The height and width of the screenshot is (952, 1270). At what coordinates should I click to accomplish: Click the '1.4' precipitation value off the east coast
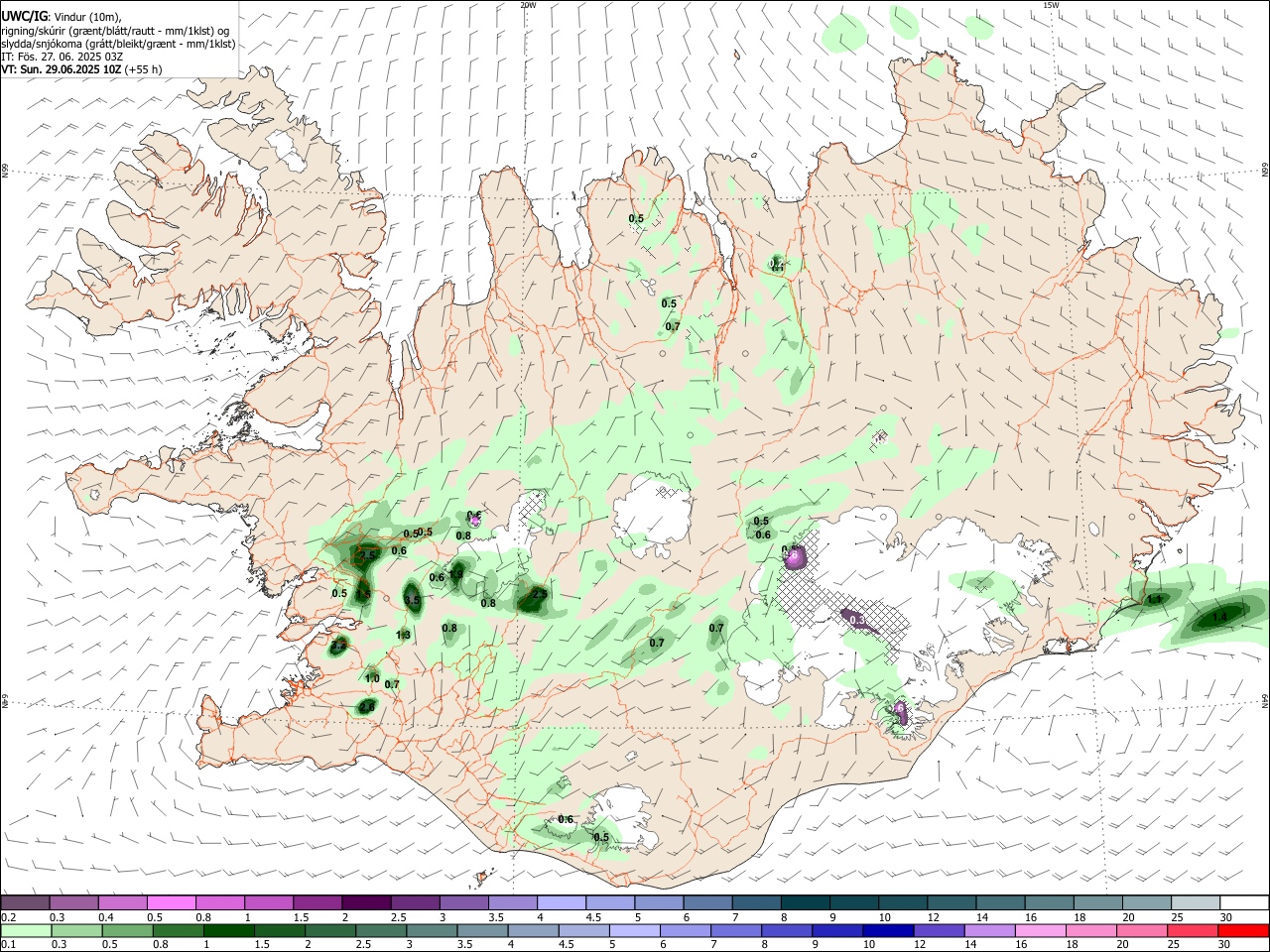point(1219,616)
